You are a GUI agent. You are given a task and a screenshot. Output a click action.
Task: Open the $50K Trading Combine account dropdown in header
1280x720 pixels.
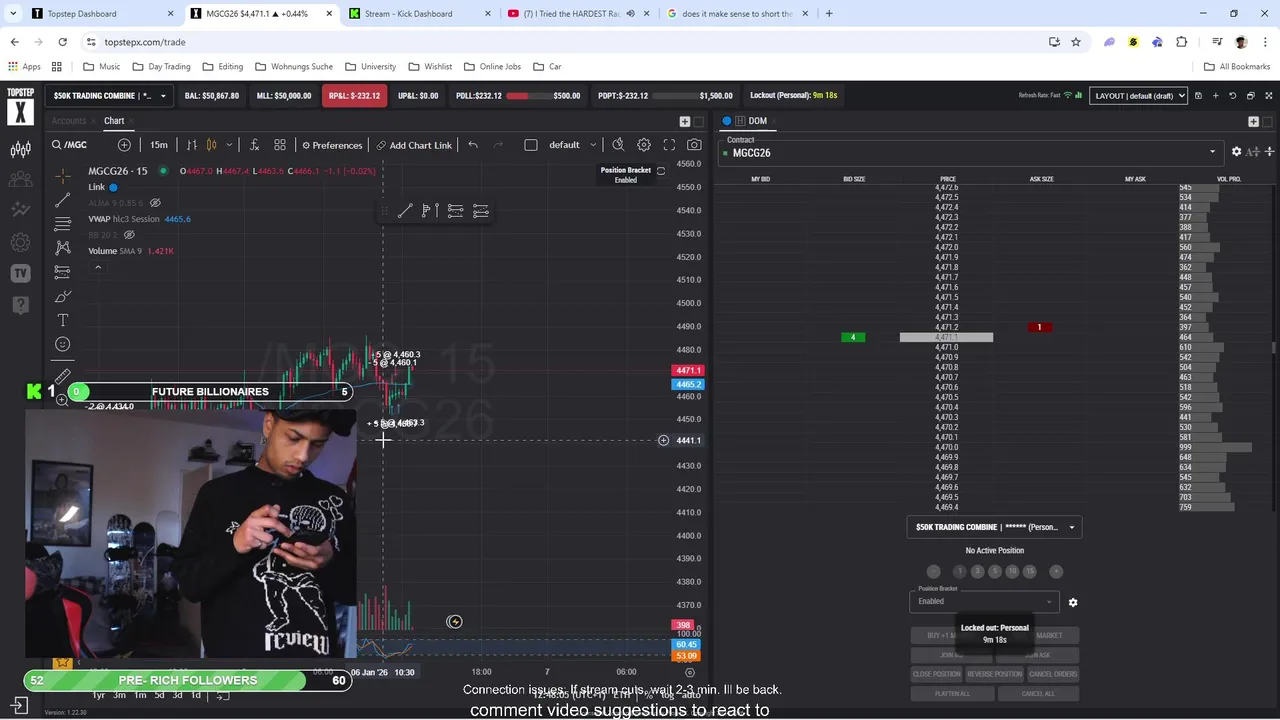(x=108, y=96)
